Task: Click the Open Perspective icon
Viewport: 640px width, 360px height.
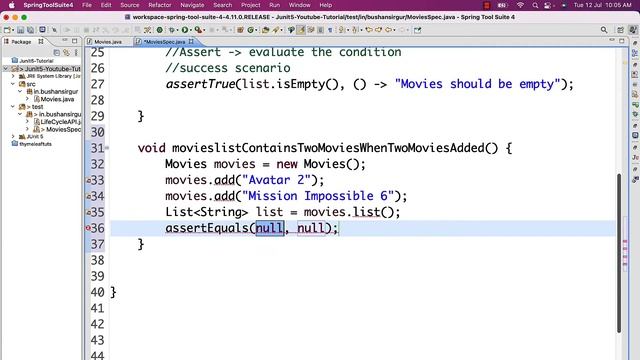Action: pyautogui.click(x=620, y=30)
